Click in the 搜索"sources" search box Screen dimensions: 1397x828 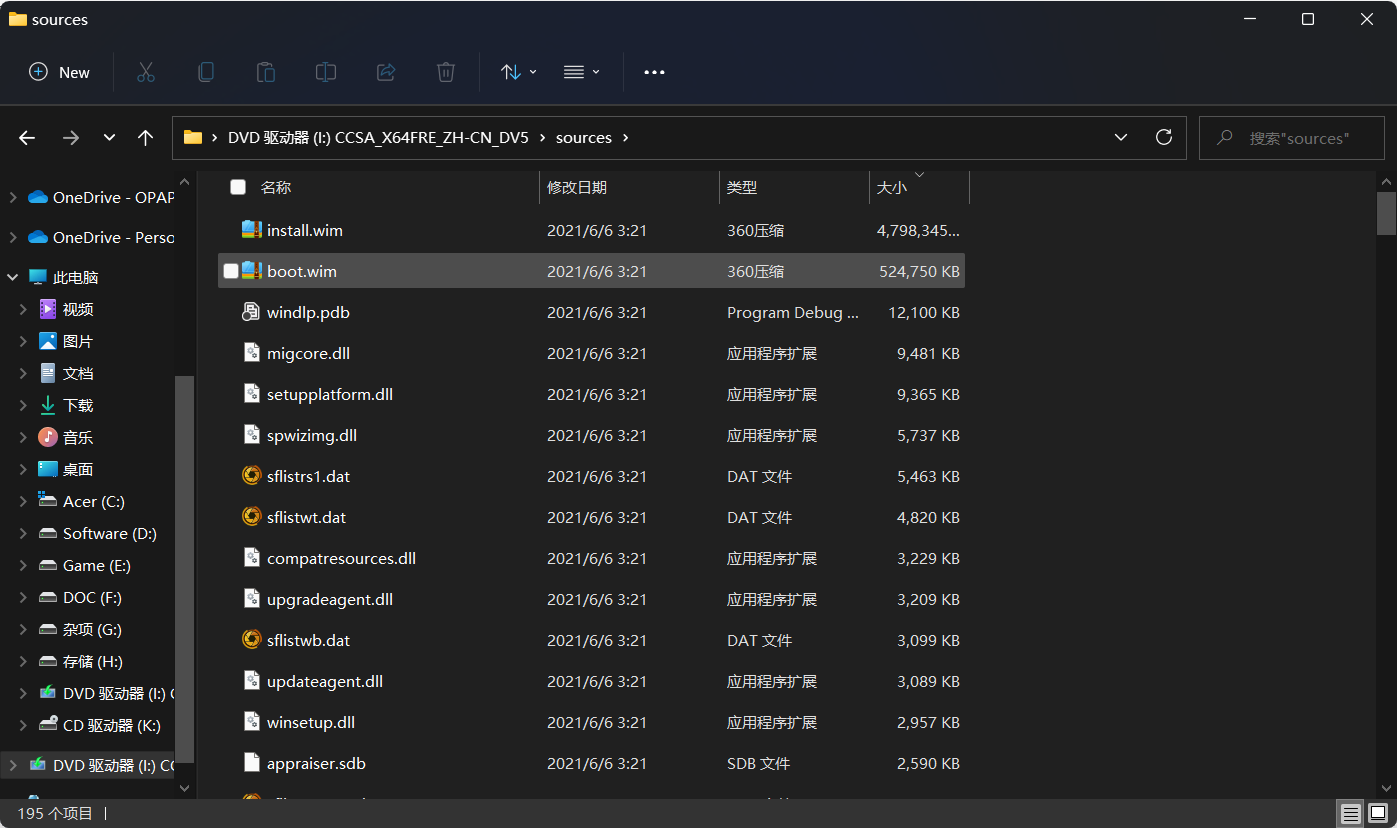pos(1291,138)
